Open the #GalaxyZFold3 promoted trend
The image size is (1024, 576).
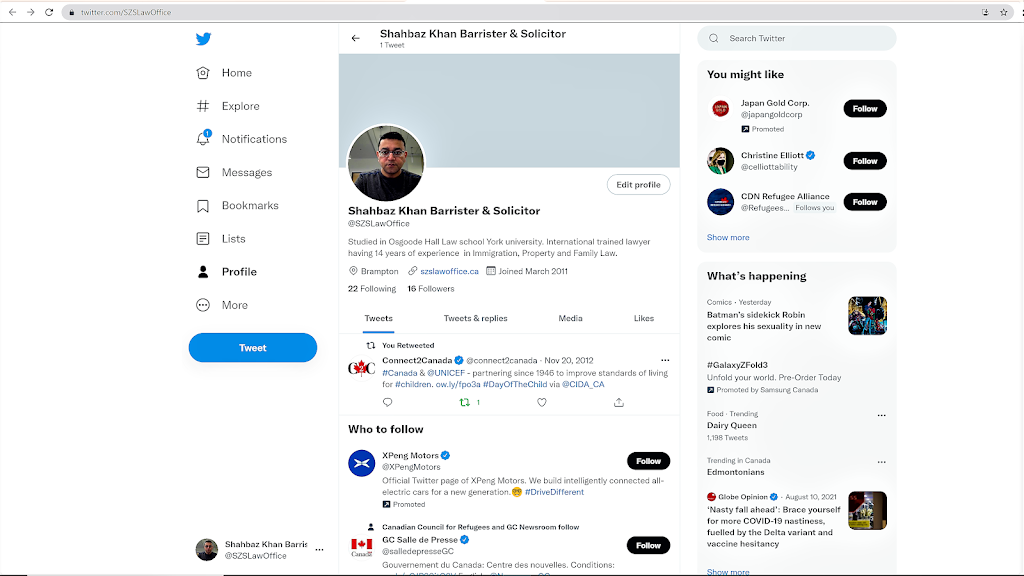(x=737, y=365)
